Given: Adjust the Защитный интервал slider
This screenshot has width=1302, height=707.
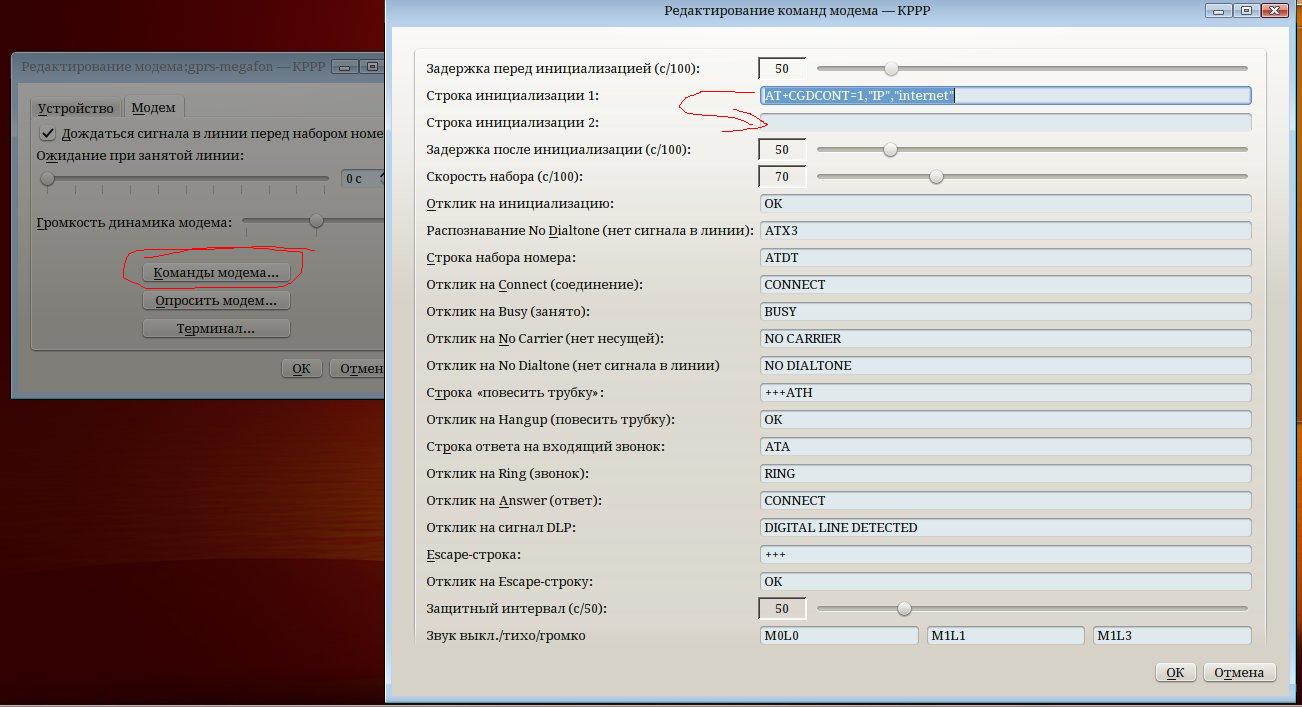Looking at the screenshot, I should pos(1032,609).
